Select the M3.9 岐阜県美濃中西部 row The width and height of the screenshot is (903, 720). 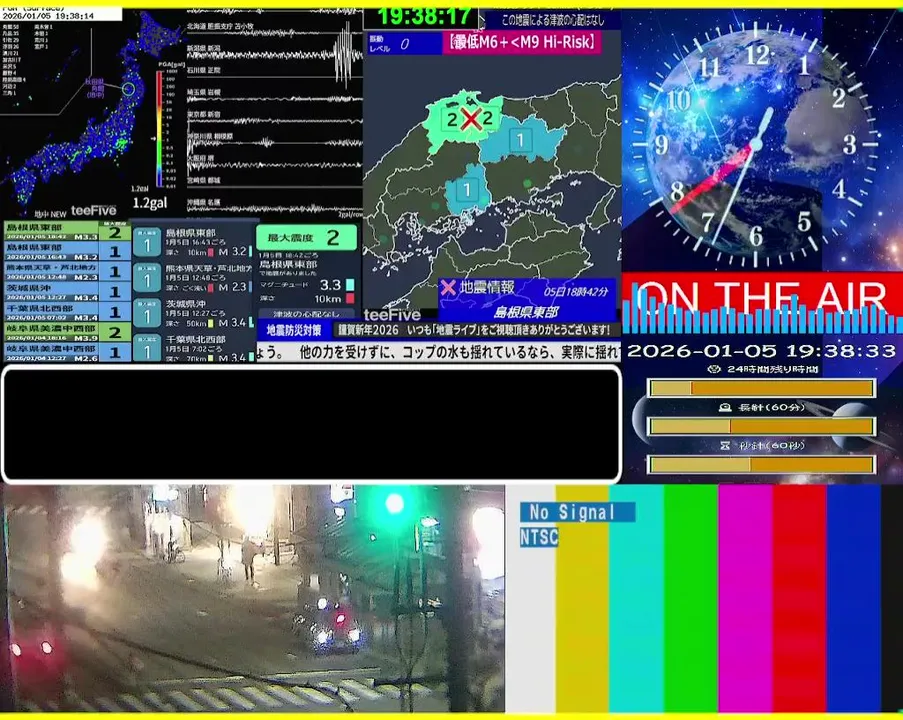pyautogui.click(x=67, y=332)
